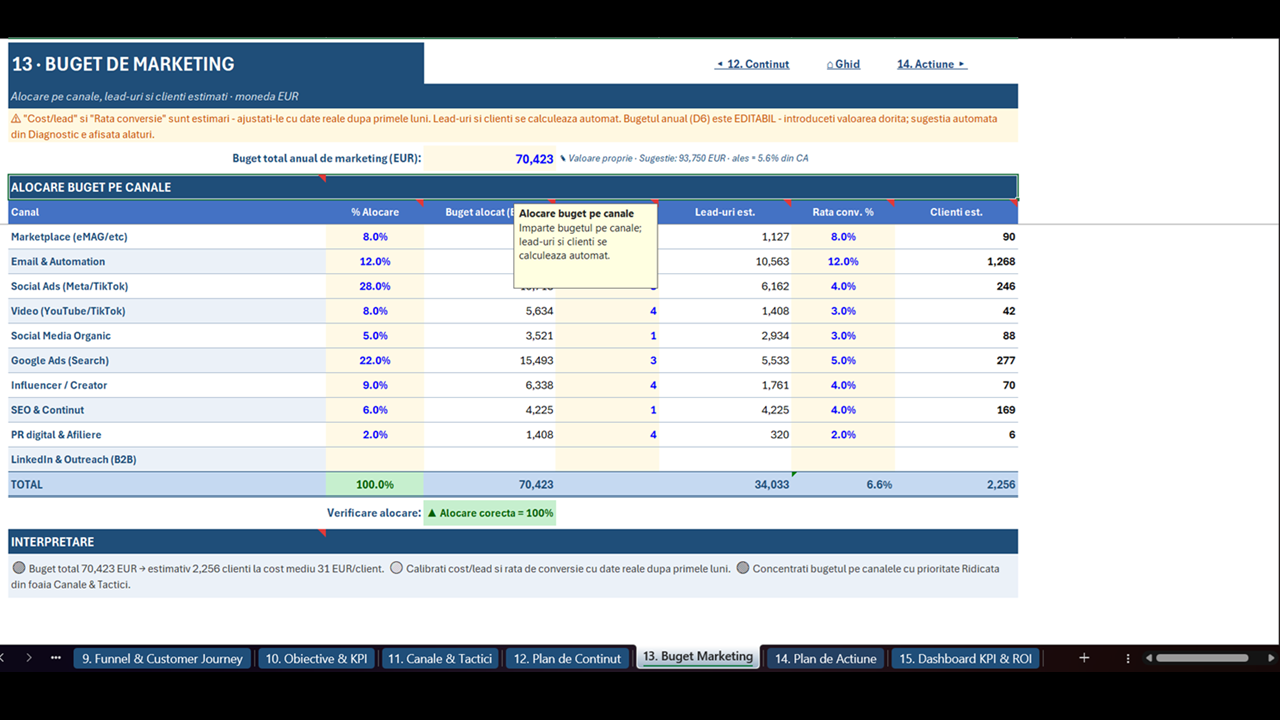Screen dimensions: 1280x720
Task: Click the previous sheet arrow in tab bar
Action: click(x=3, y=658)
